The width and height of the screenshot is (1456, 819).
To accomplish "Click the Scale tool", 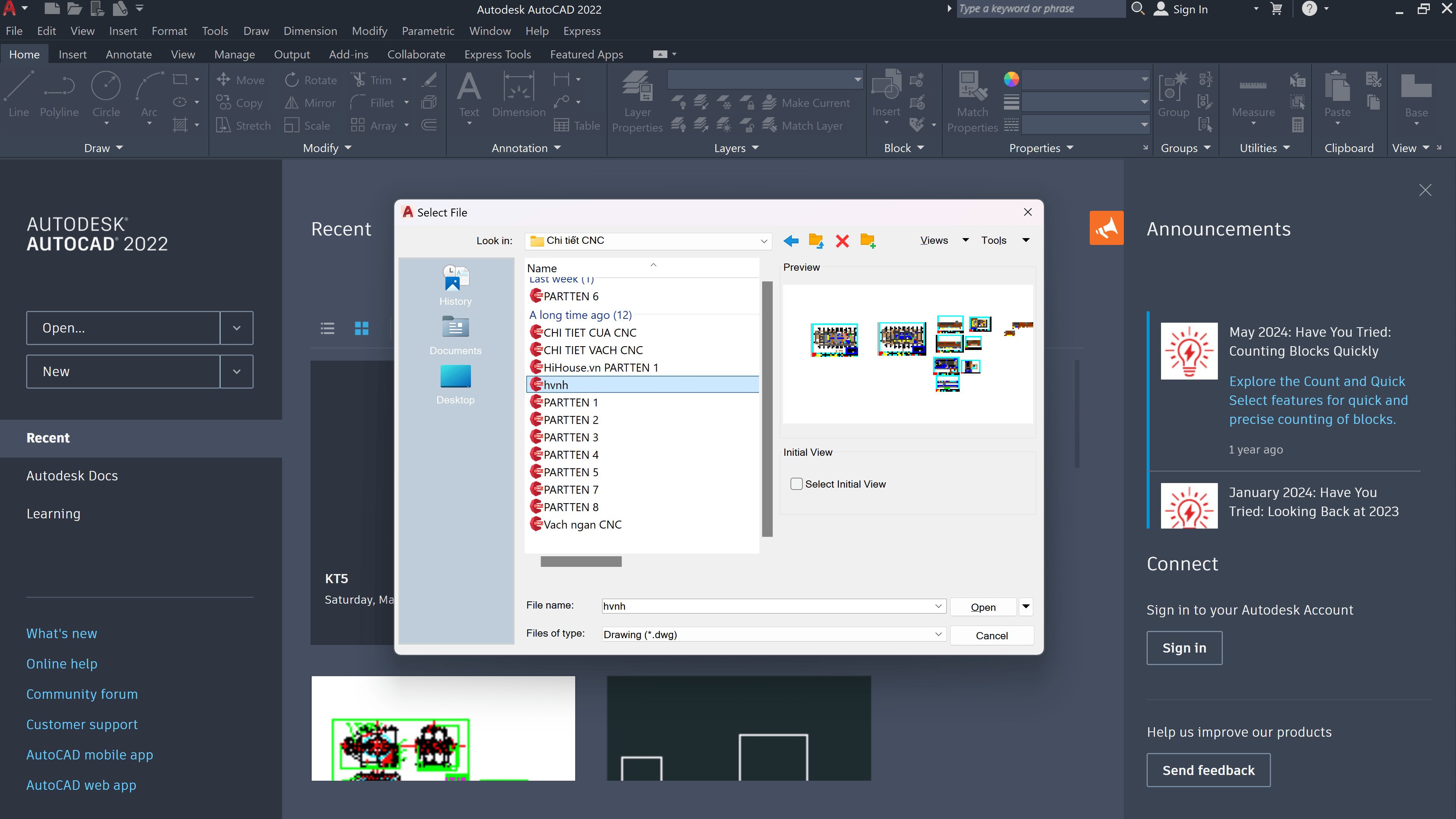I will pyautogui.click(x=307, y=126).
